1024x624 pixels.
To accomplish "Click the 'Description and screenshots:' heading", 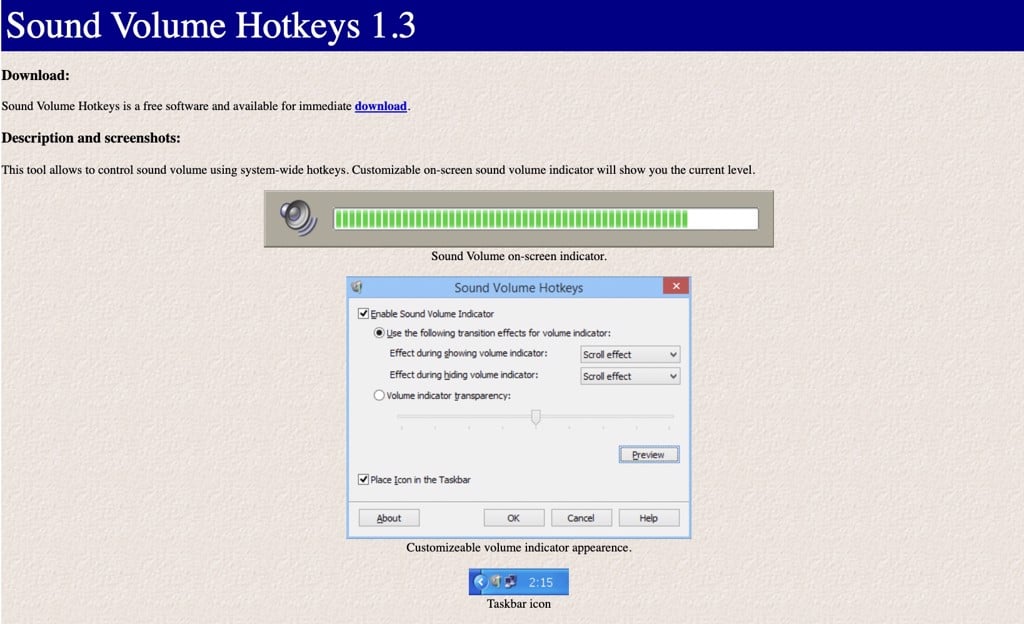I will [91, 138].
